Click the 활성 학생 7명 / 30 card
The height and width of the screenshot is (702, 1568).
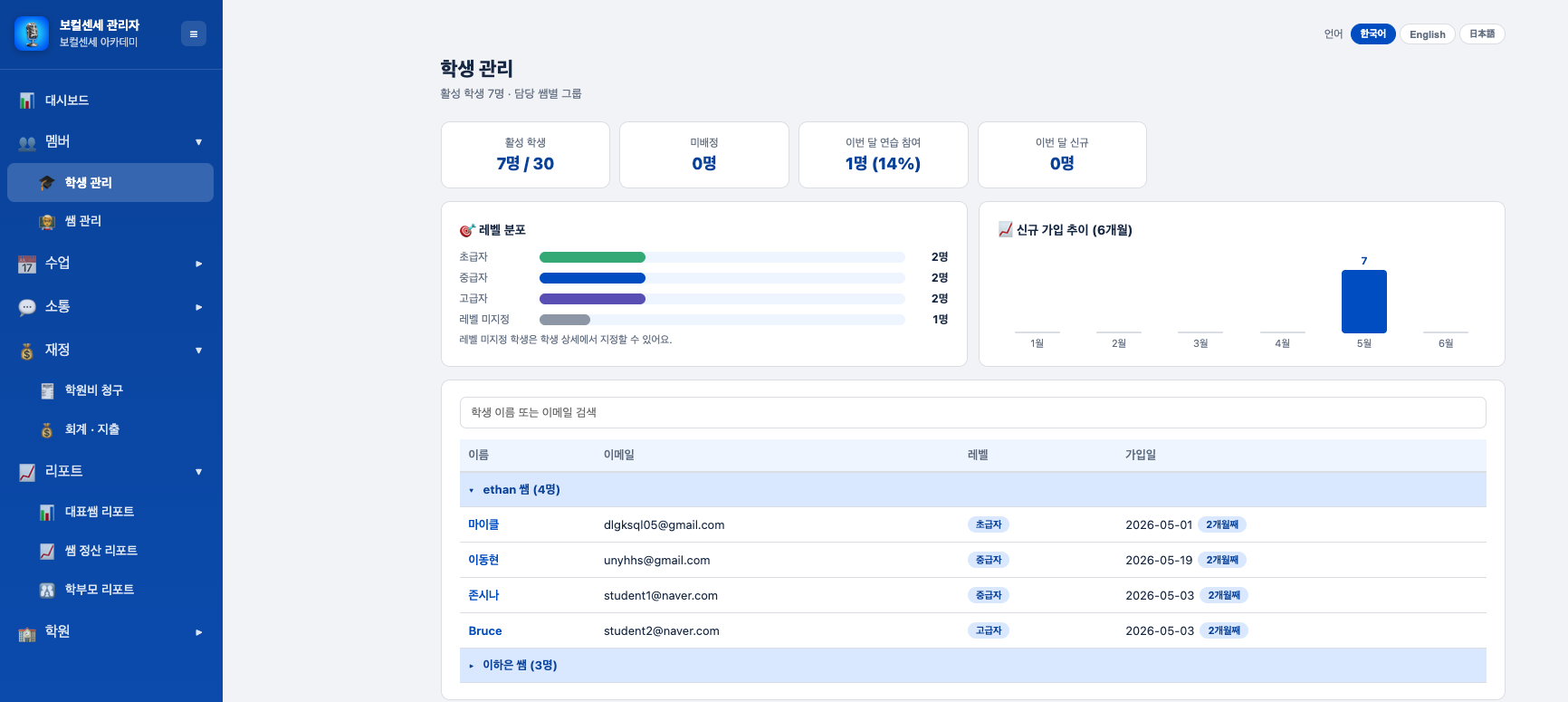(x=525, y=155)
